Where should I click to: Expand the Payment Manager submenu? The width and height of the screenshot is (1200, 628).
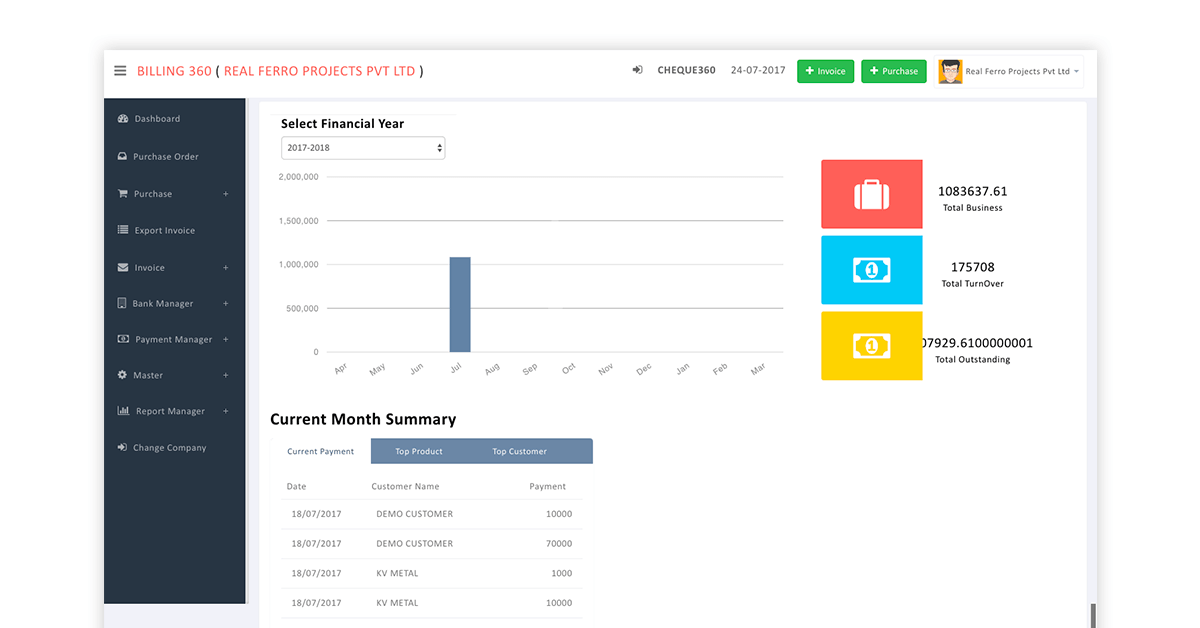[226, 340]
